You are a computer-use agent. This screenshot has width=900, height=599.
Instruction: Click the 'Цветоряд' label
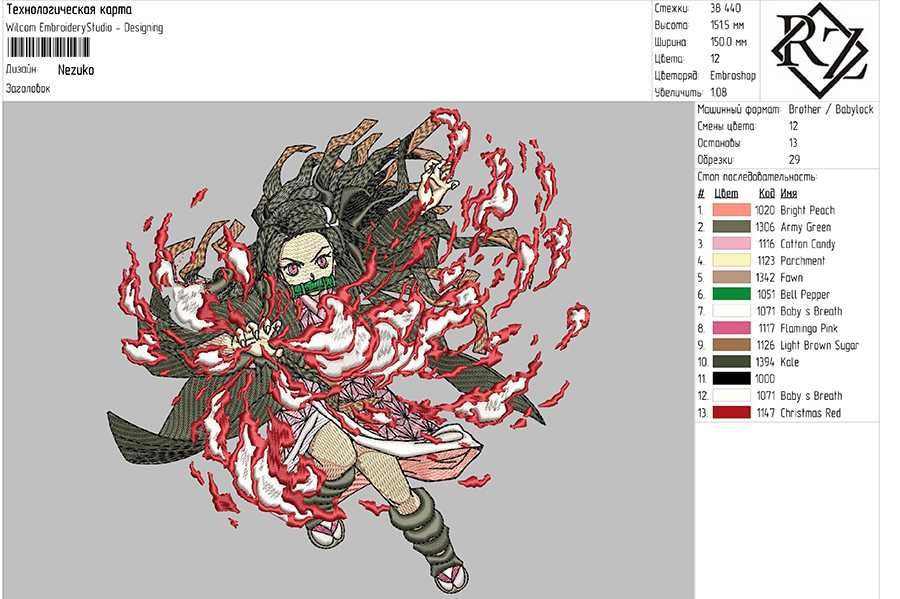[x=676, y=76]
